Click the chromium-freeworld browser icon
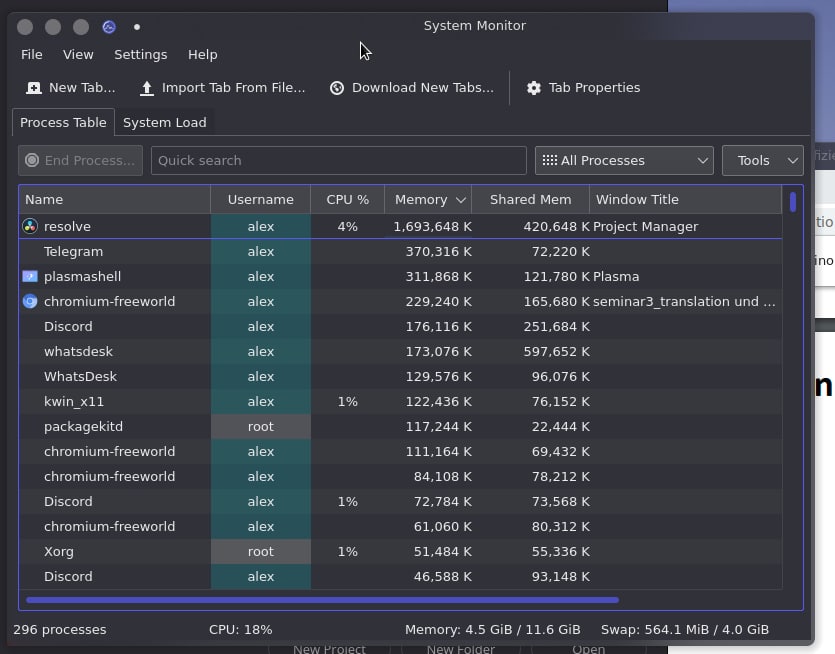This screenshot has width=835, height=654. [x=30, y=301]
